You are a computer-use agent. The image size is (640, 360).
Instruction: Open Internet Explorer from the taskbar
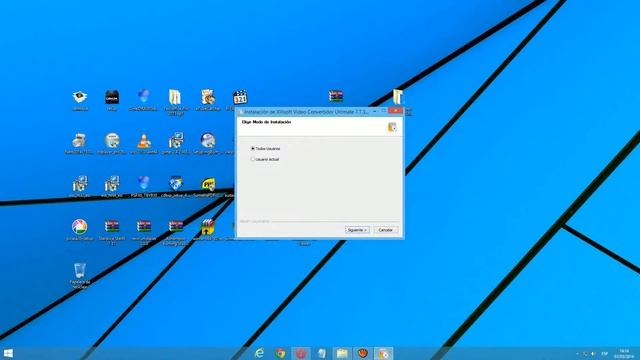[x=259, y=353]
